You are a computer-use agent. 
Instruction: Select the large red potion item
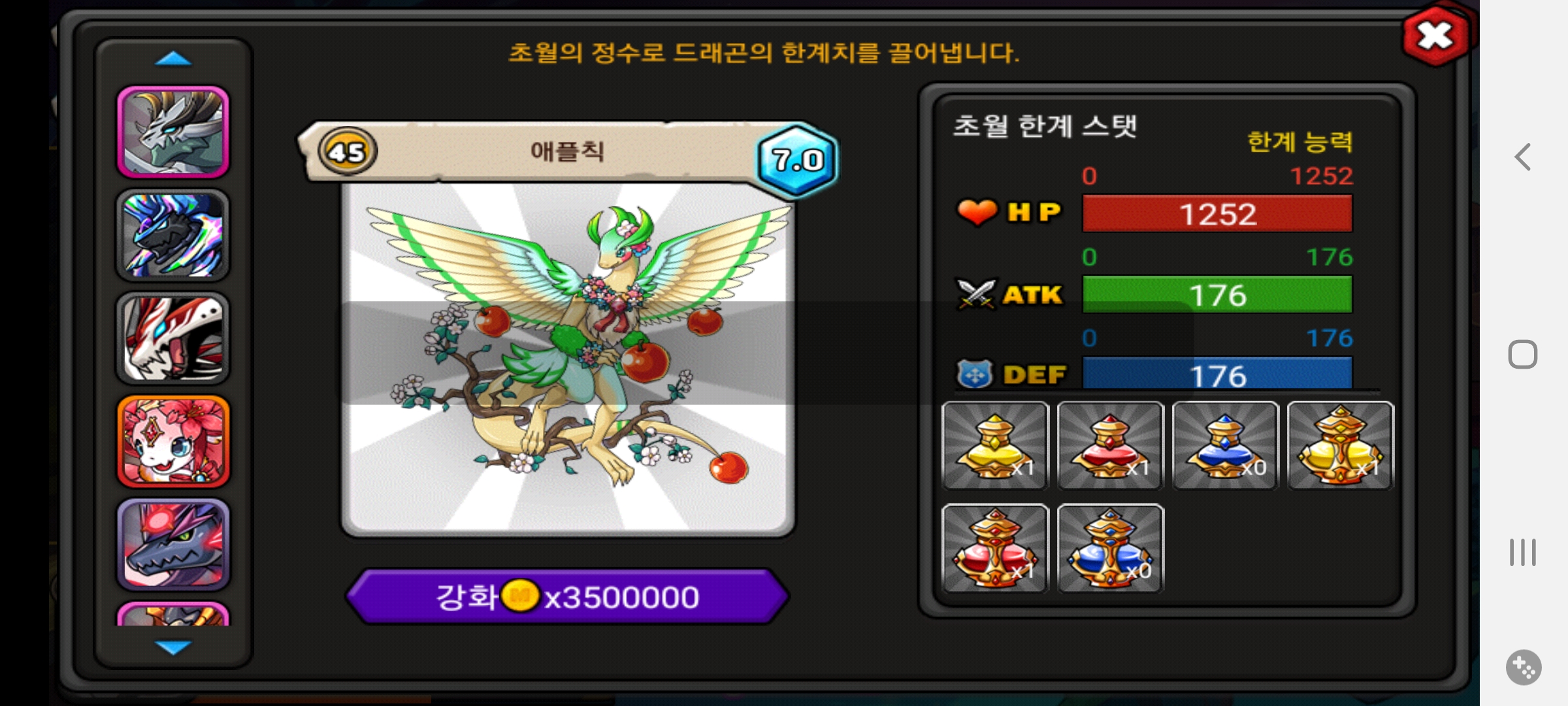point(995,548)
